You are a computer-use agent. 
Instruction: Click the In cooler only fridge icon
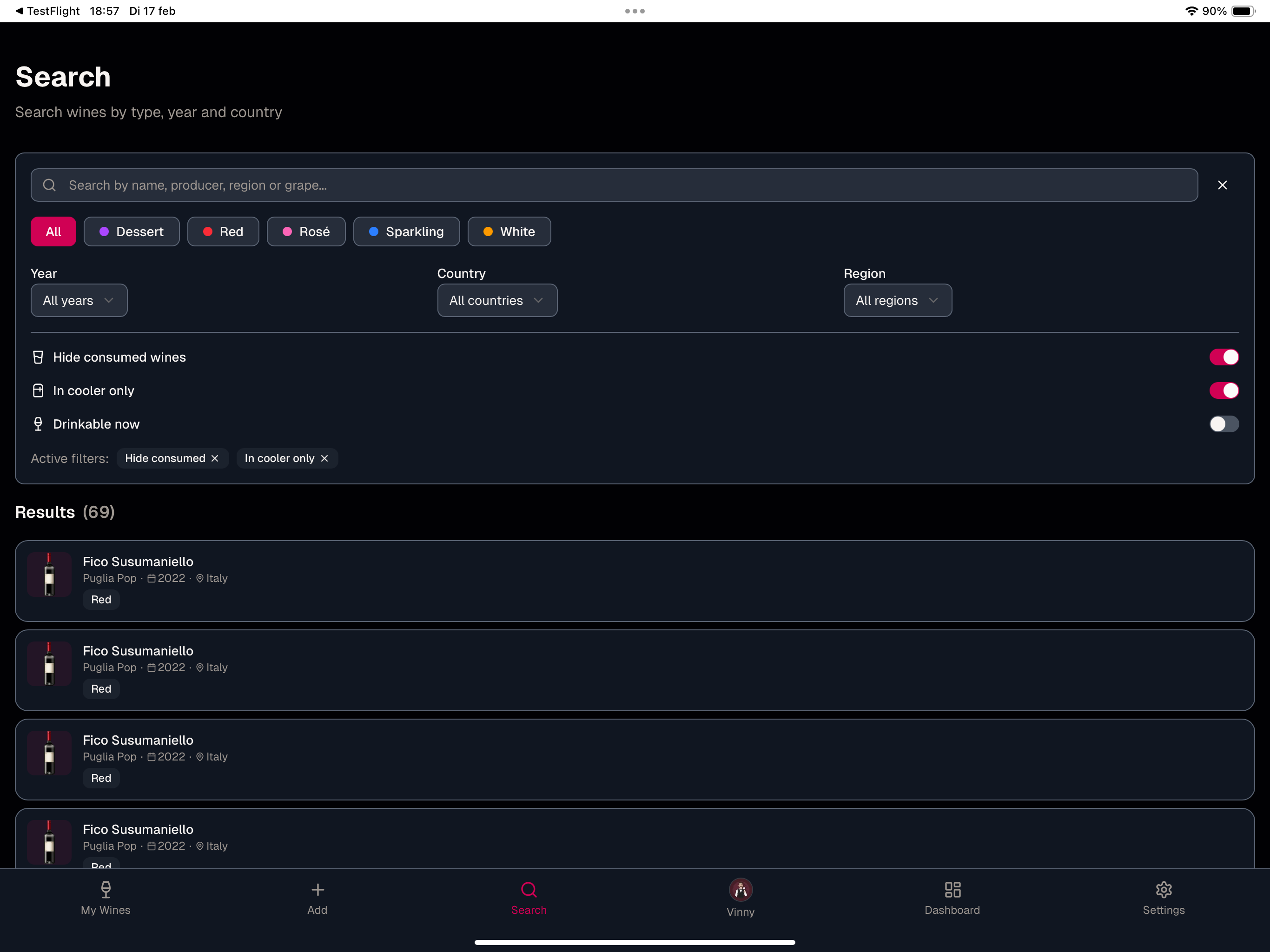click(x=38, y=390)
